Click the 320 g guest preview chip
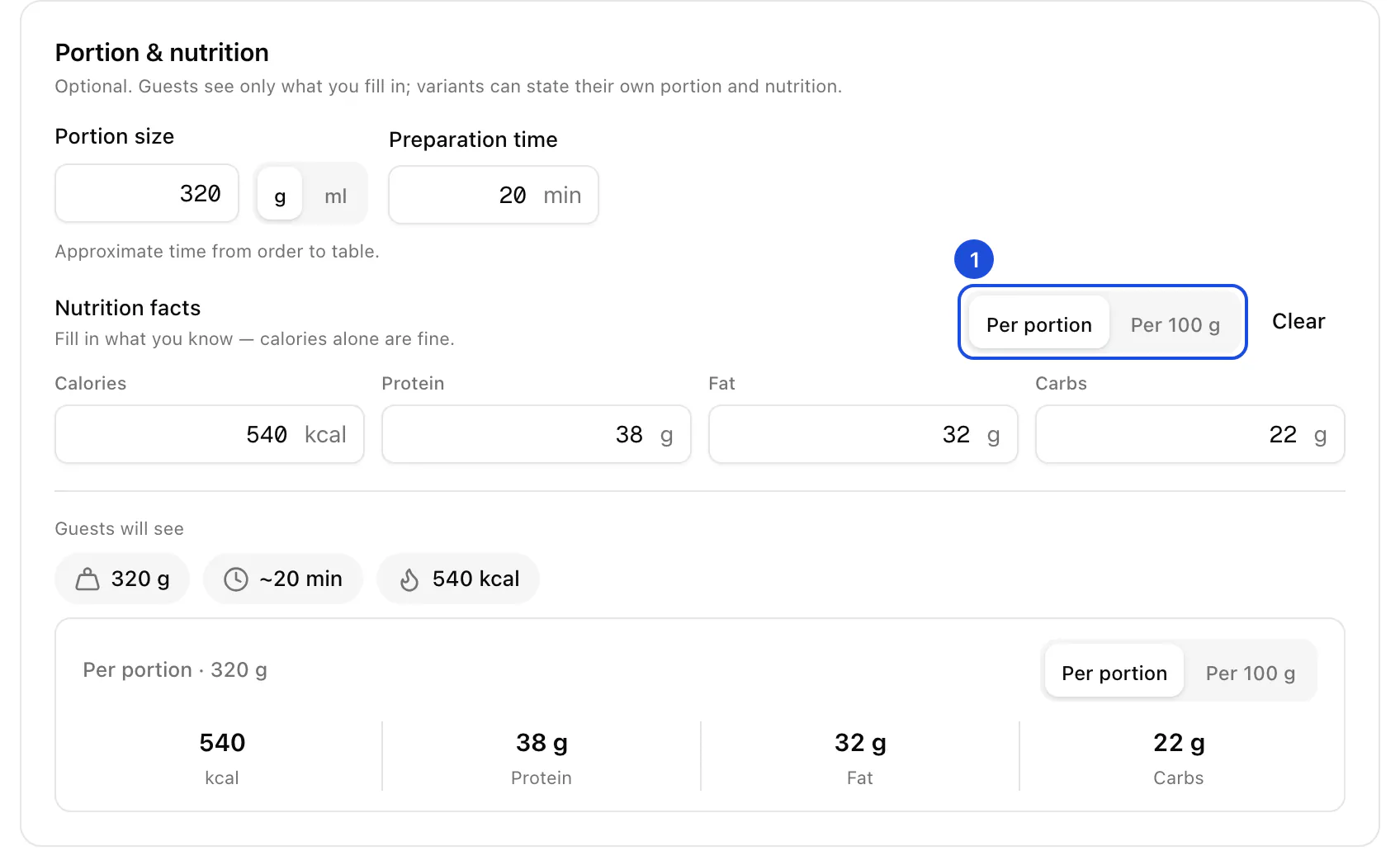The image size is (1400, 865). pyautogui.click(x=122, y=579)
